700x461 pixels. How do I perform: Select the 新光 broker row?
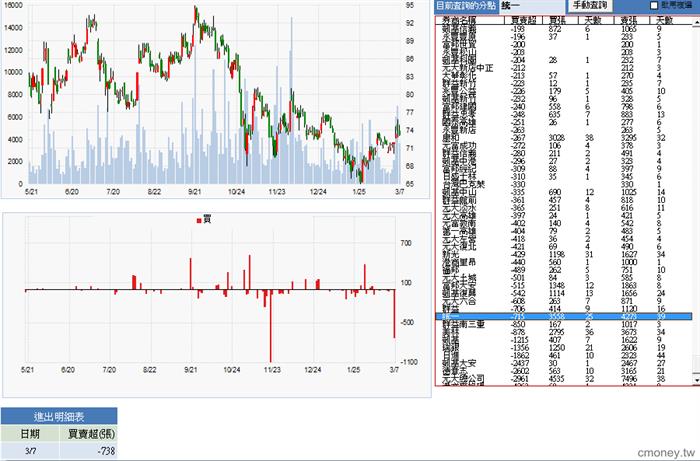tap(563, 254)
